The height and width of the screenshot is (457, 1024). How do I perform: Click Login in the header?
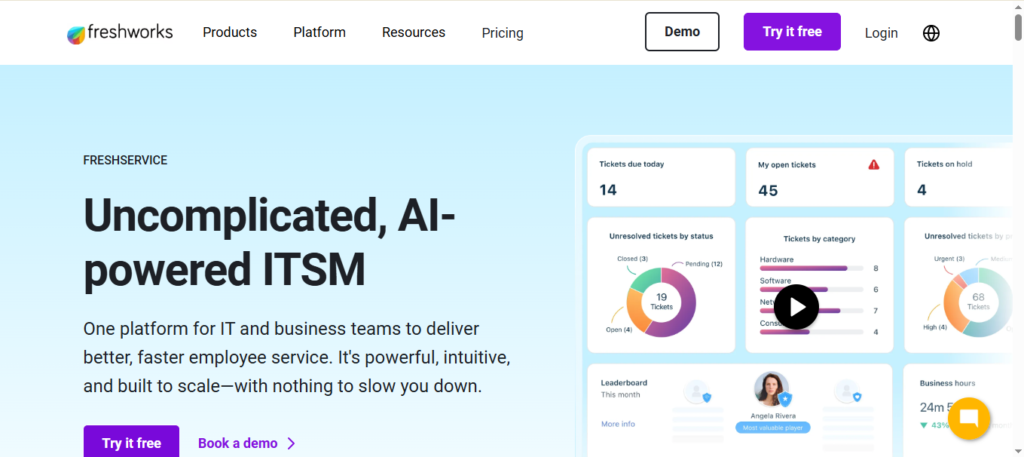(881, 33)
